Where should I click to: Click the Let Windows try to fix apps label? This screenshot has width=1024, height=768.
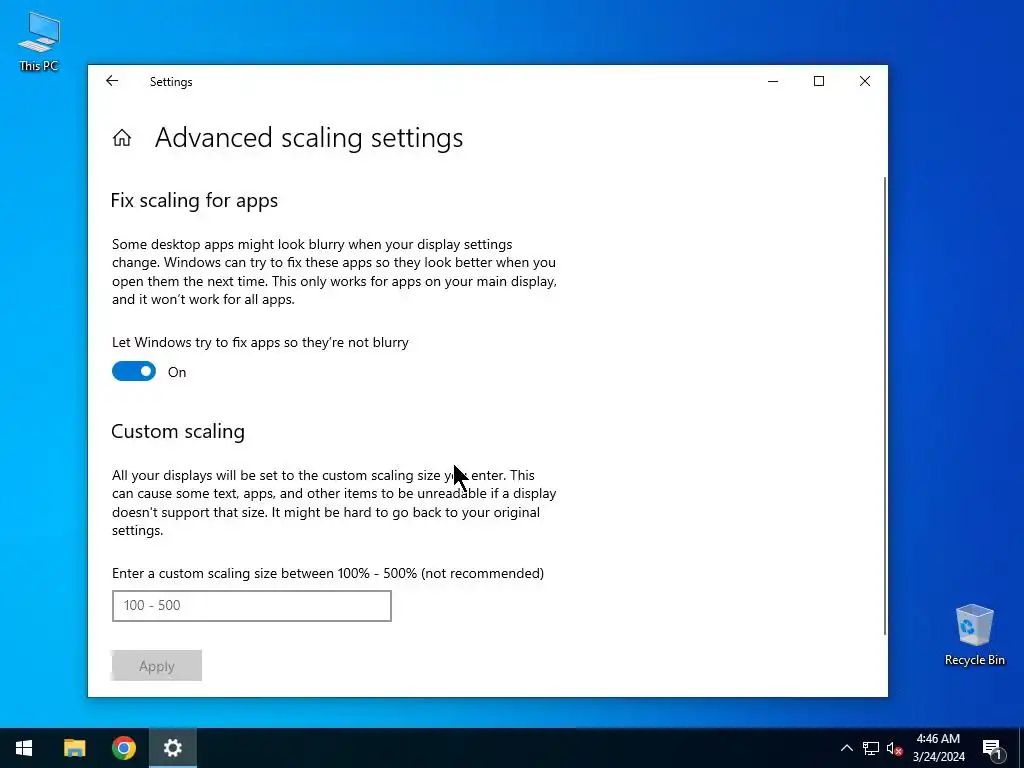click(260, 342)
